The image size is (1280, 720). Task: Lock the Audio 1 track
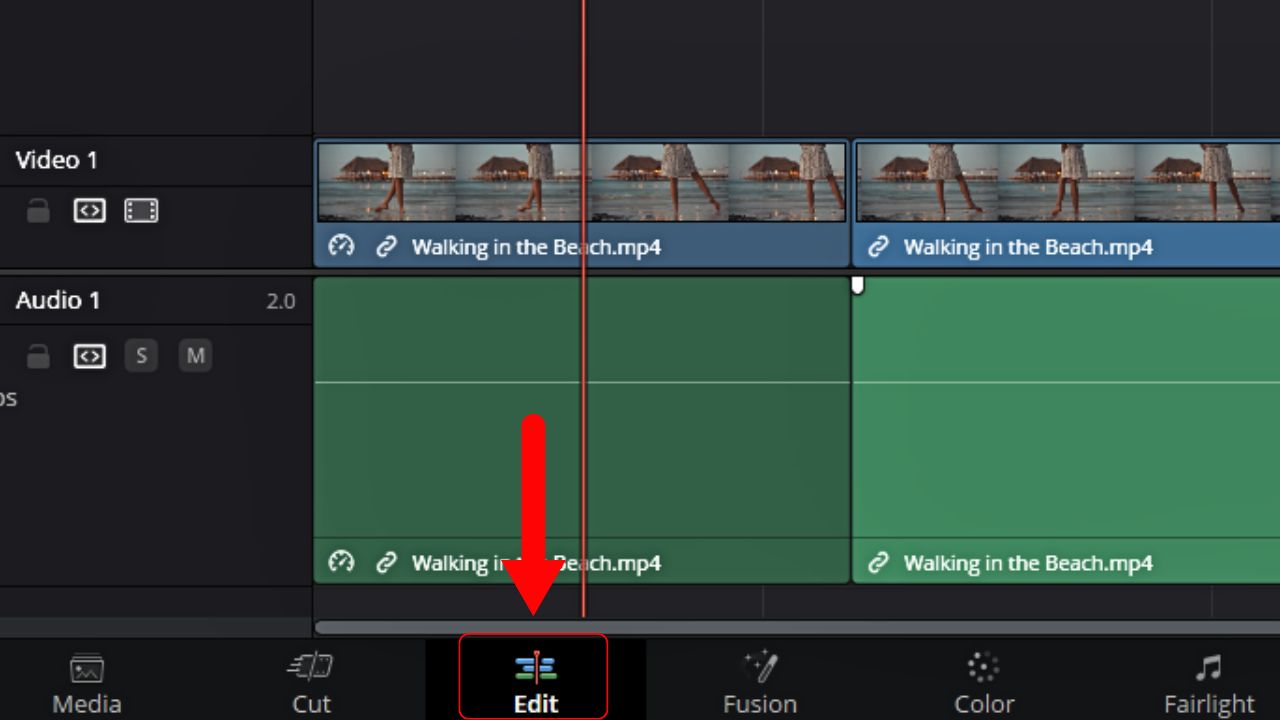37,355
